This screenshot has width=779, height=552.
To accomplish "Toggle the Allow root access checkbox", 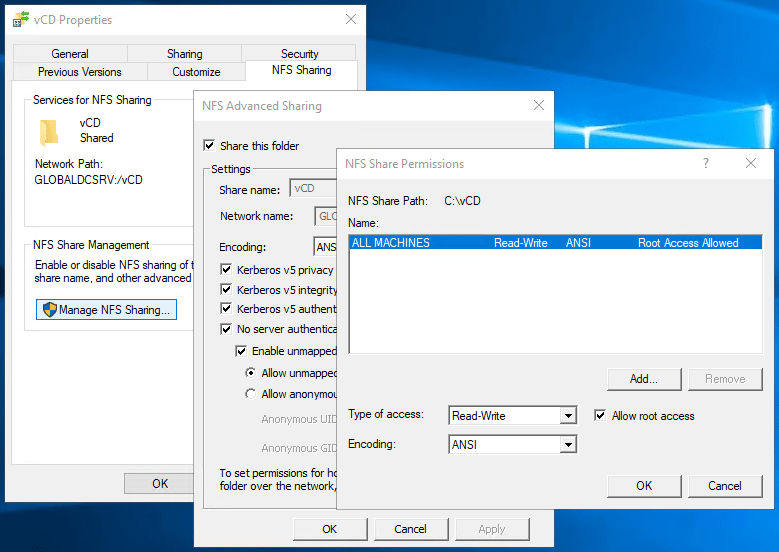I will click(x=600, y=415).
